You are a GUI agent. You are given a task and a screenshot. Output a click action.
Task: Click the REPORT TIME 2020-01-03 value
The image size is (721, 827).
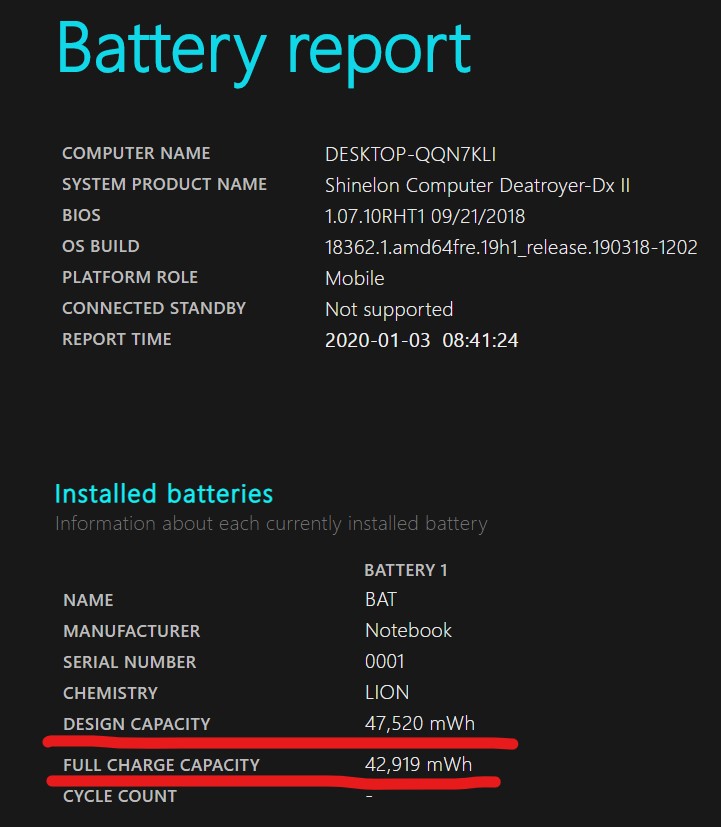[421, 340]
